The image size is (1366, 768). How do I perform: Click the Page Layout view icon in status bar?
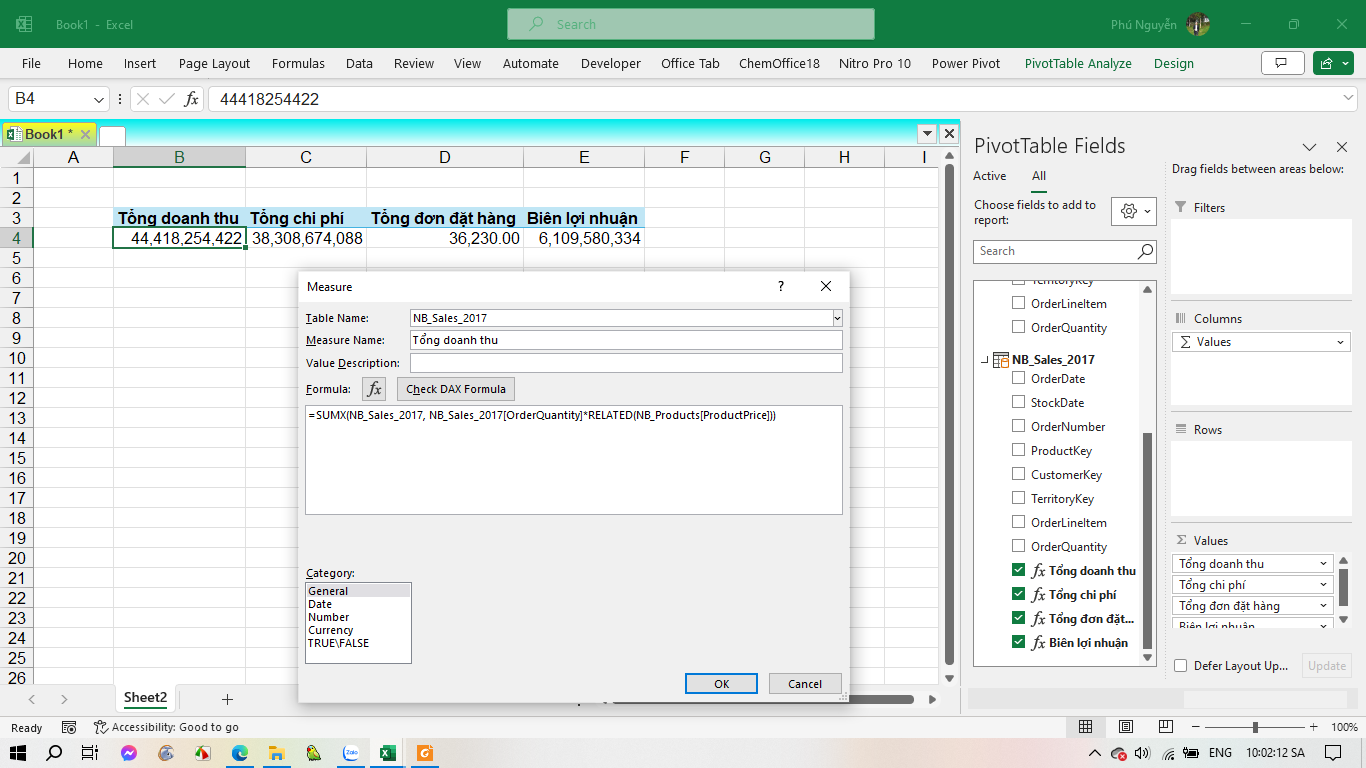tap(1126, 727)
